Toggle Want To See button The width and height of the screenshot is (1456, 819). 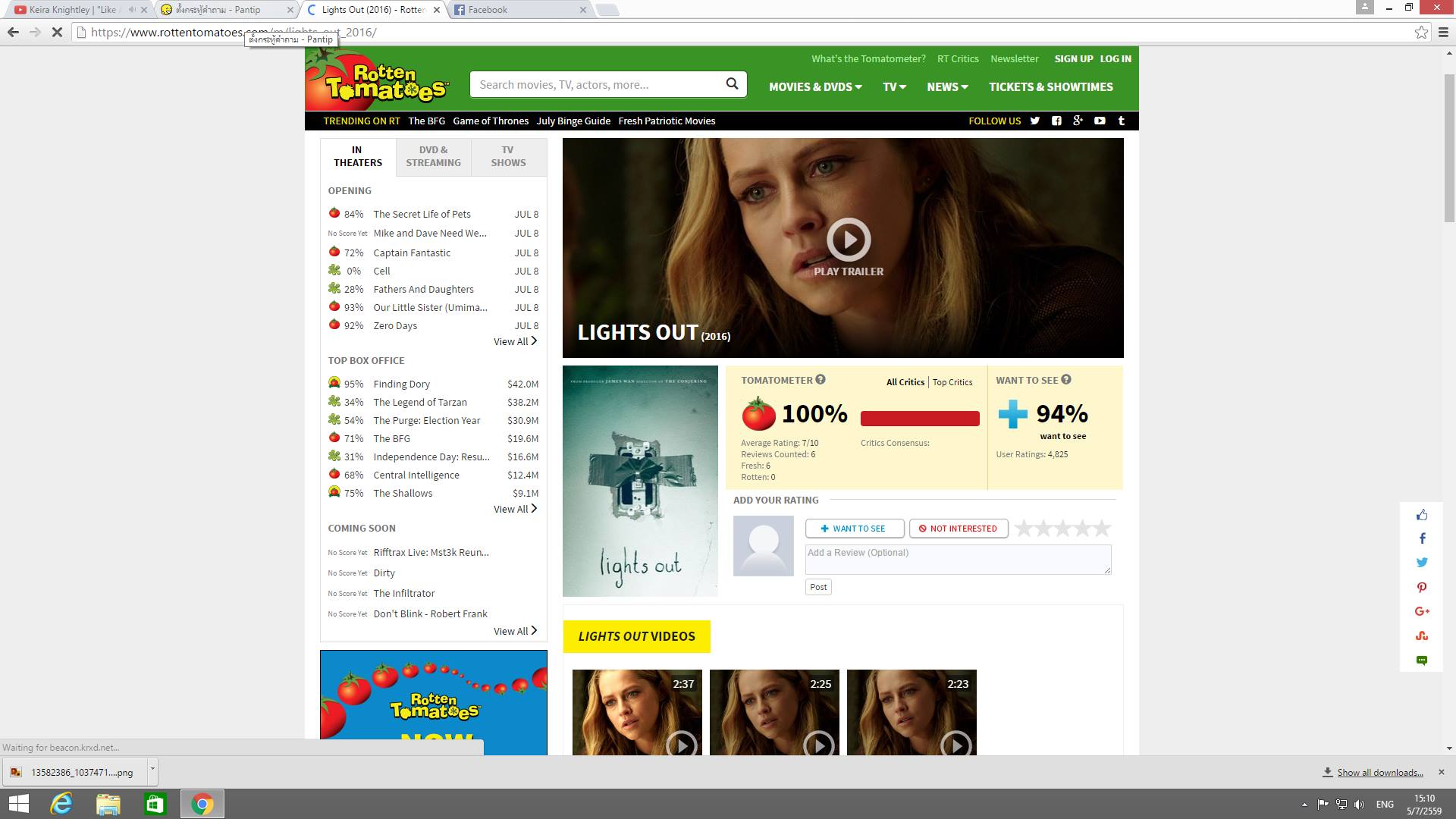(x=855, y=529)
